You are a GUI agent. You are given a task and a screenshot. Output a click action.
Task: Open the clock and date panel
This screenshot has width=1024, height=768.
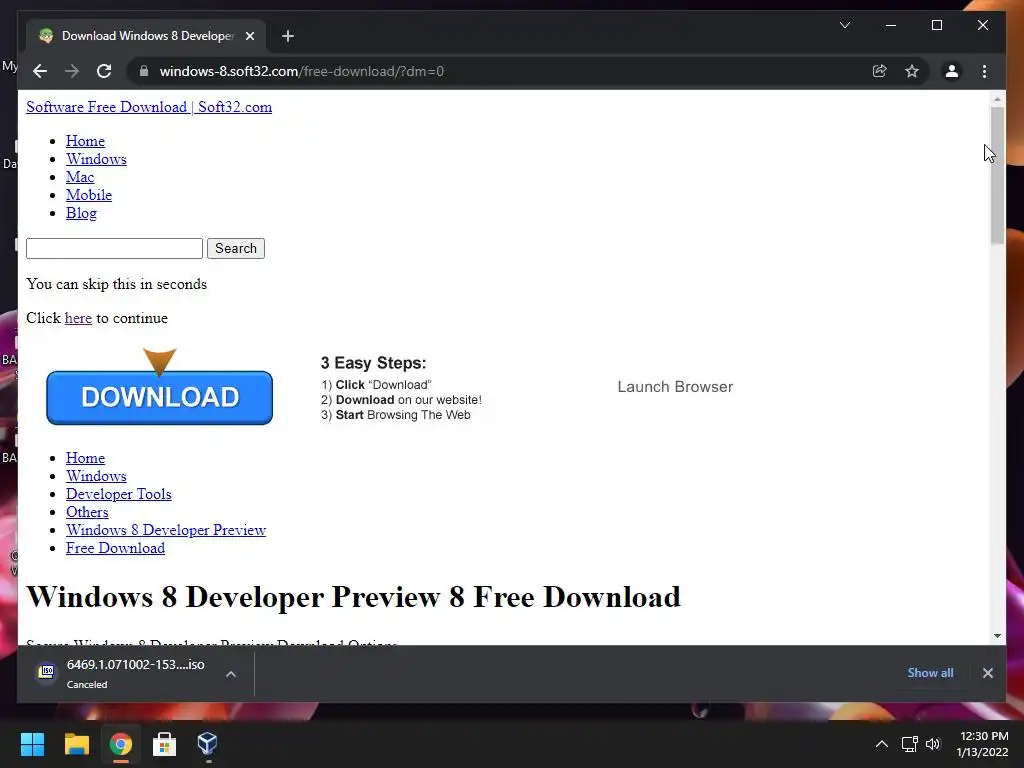tap(983, 744)
